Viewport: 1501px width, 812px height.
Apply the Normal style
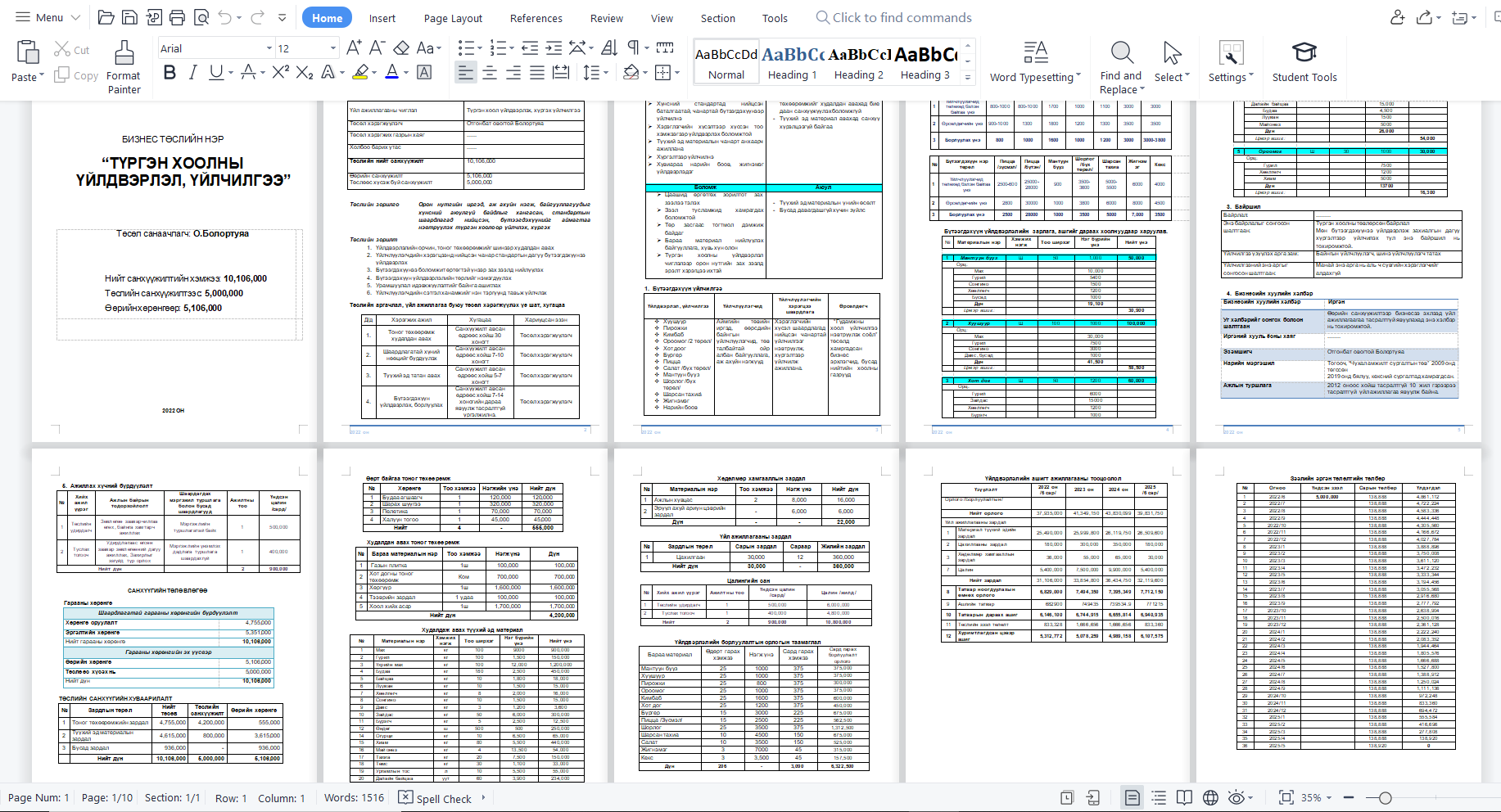point(726,62)
